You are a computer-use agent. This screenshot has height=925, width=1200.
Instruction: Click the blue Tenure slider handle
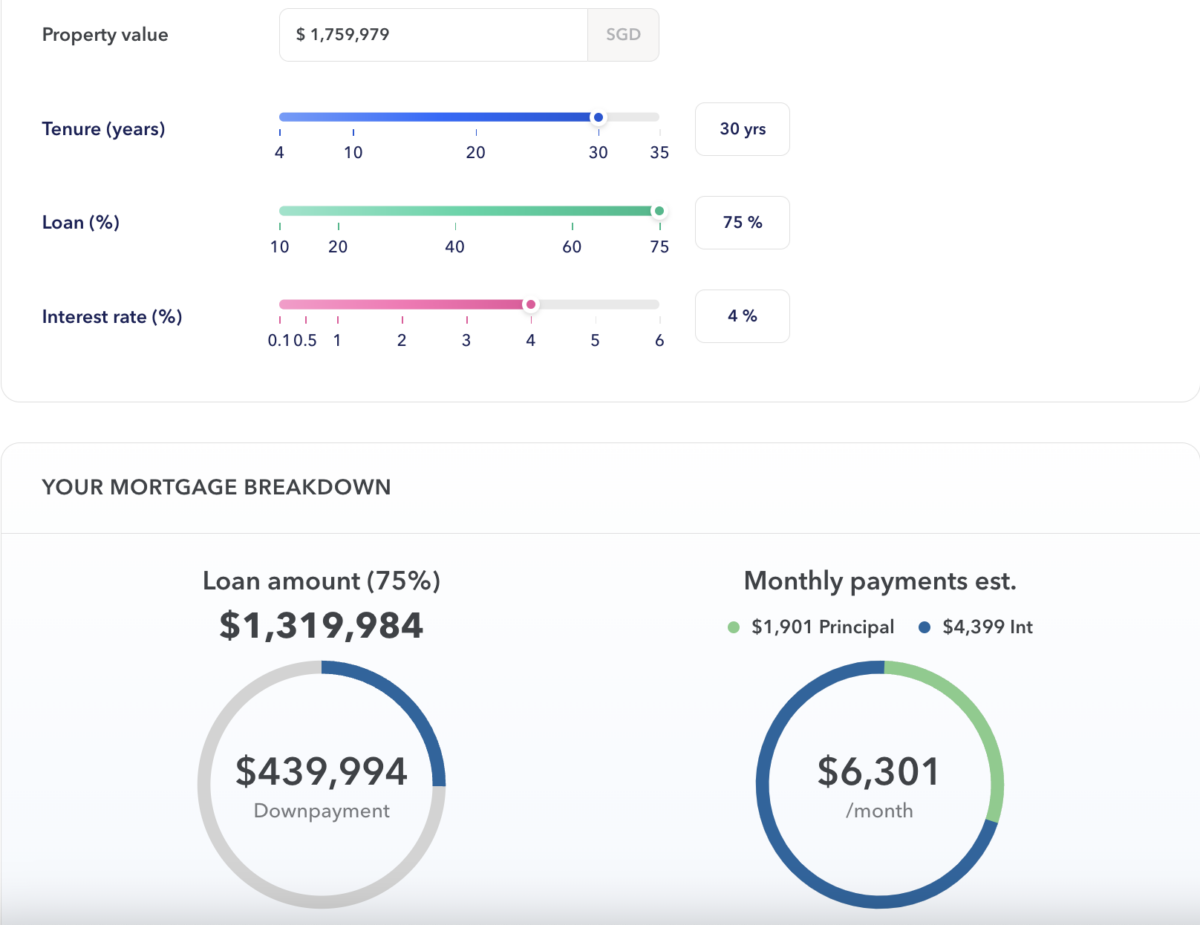[x=598, y=117]
